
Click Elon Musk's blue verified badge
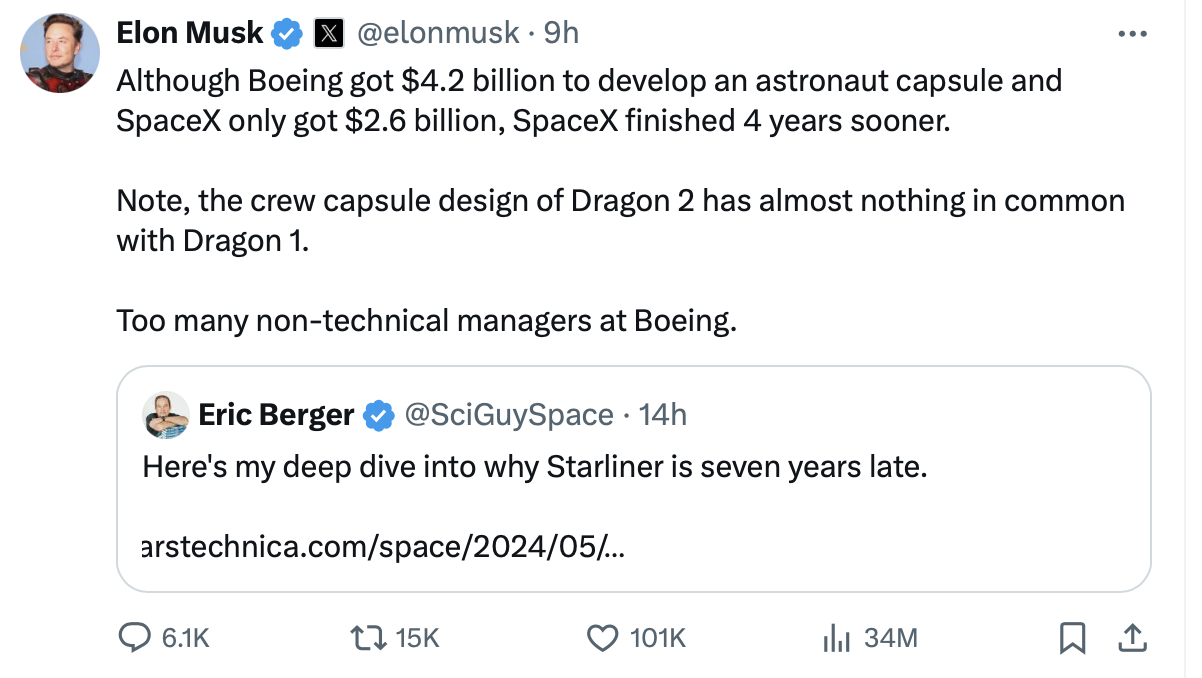(x=288, y=34)
